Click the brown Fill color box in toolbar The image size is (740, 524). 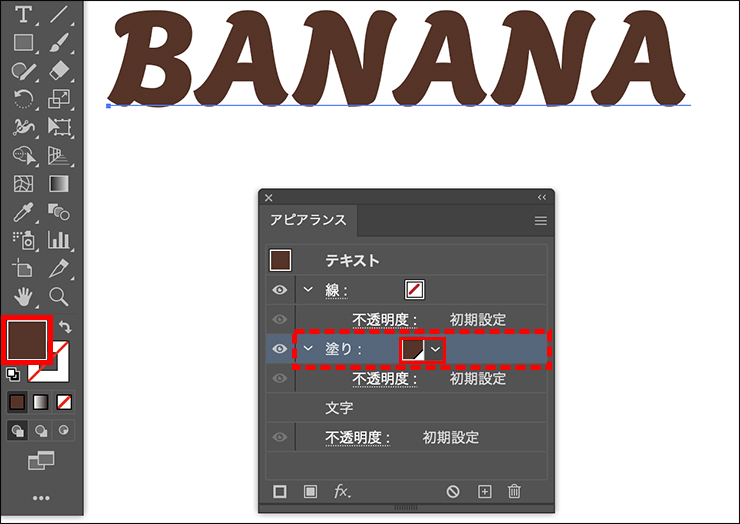coord(27,340)
